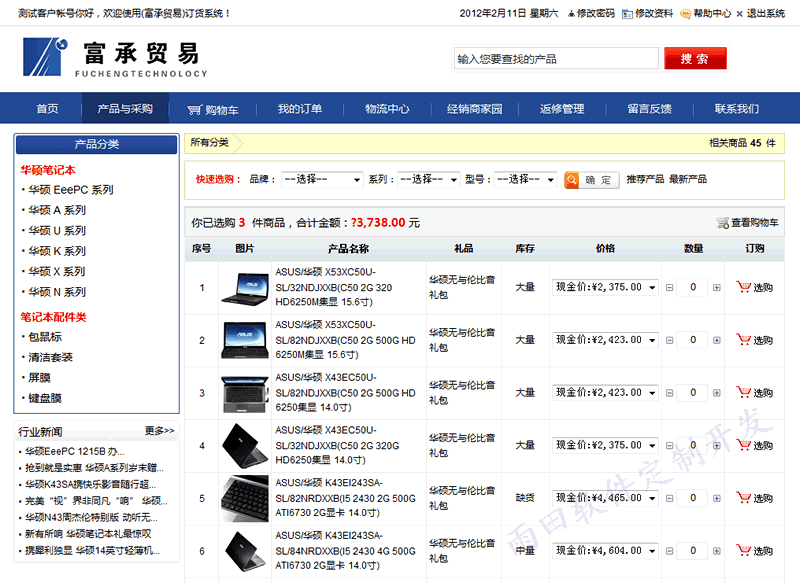Click the red cart icon in row 1

click(x=743, y=287)
